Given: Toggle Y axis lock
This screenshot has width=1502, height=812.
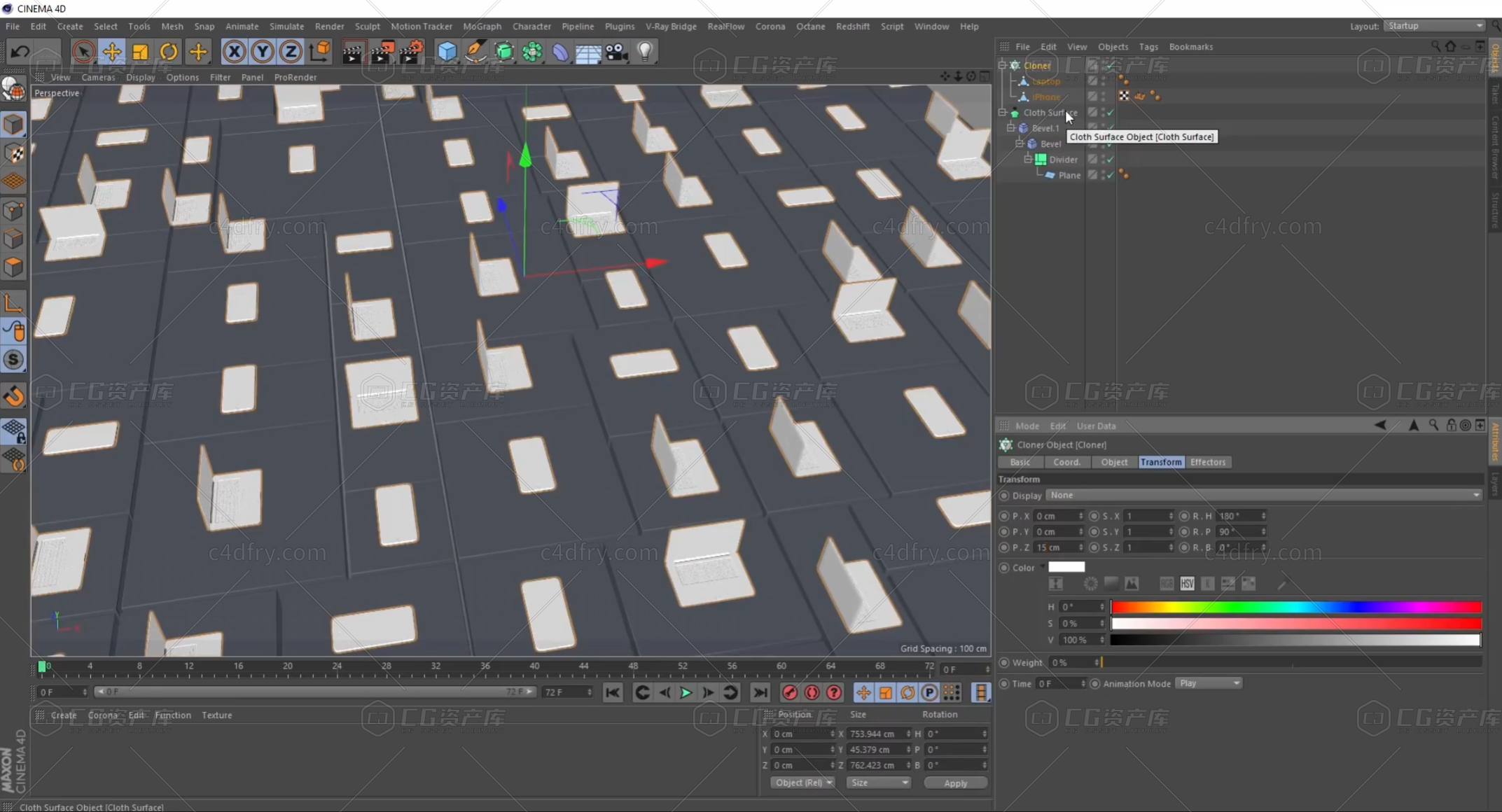Looking at the screenshot, I should (x=262, y=51).
